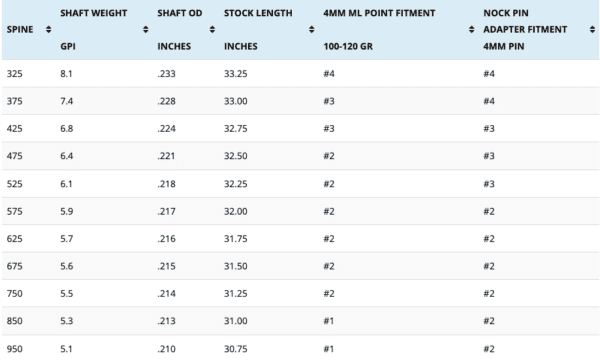Select the 31.75 stock length cell

click(235, 239)
